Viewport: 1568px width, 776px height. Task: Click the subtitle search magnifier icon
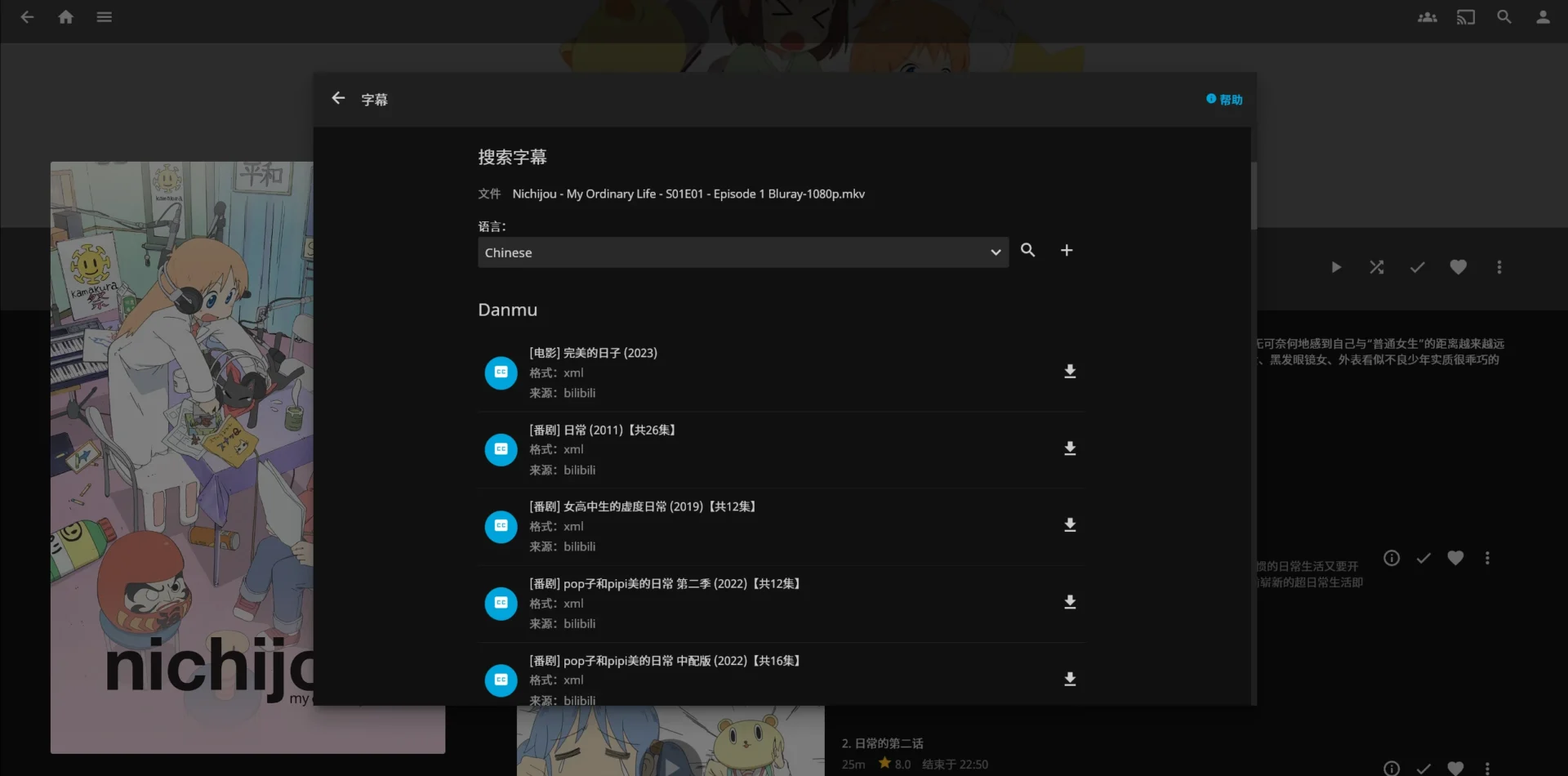point(1027,251)
